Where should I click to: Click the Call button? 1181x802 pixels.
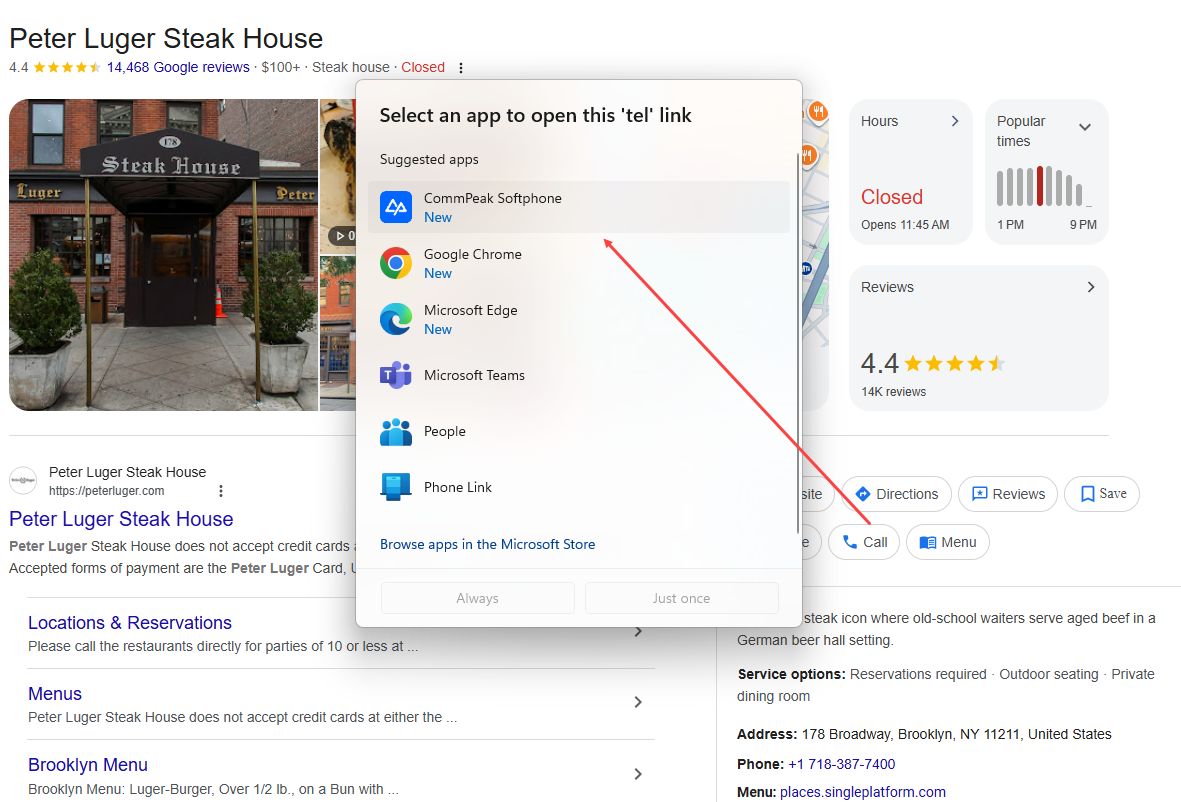(x=864, y=542)
